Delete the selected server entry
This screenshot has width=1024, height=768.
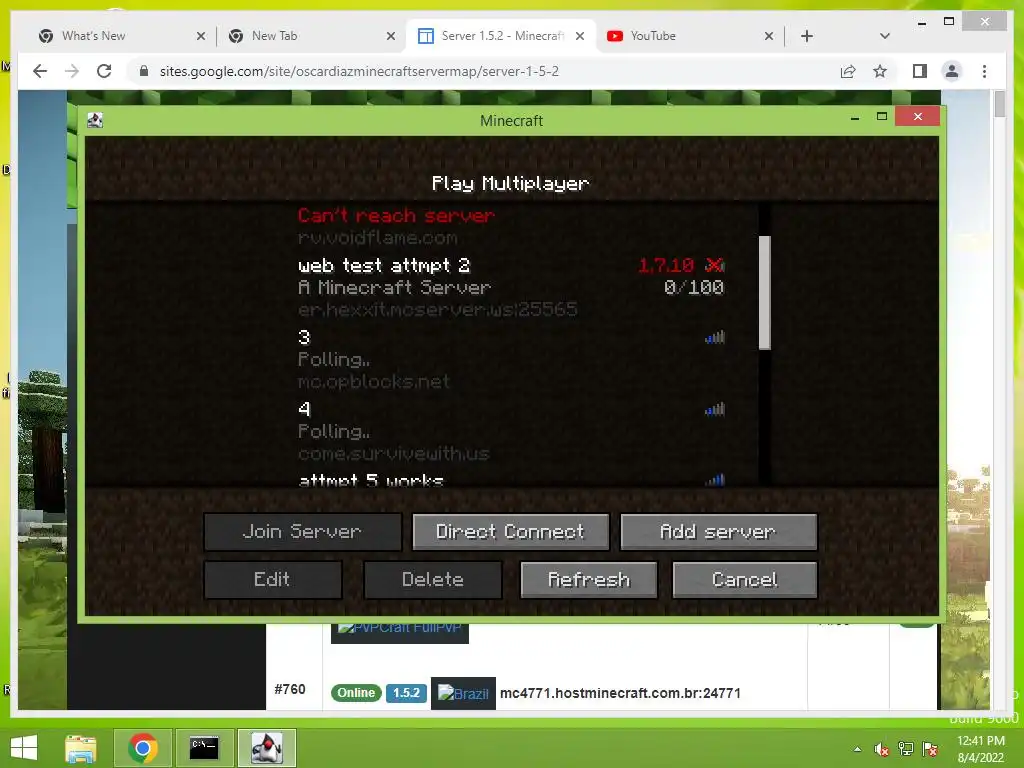tap(433, 579)
